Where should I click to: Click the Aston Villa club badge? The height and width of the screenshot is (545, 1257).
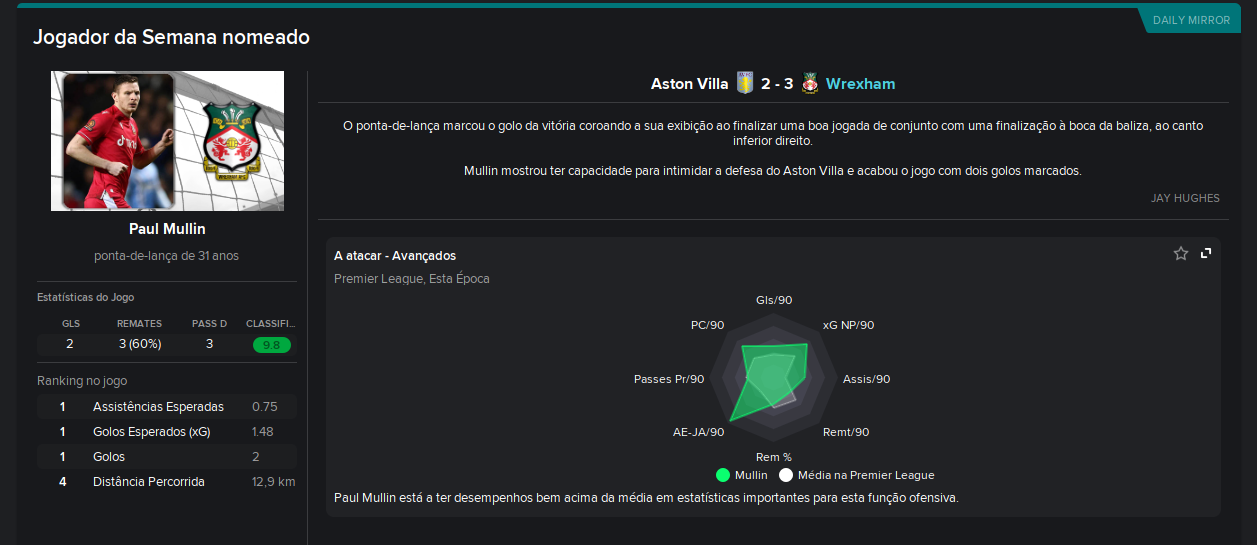(x=744, y=83)
